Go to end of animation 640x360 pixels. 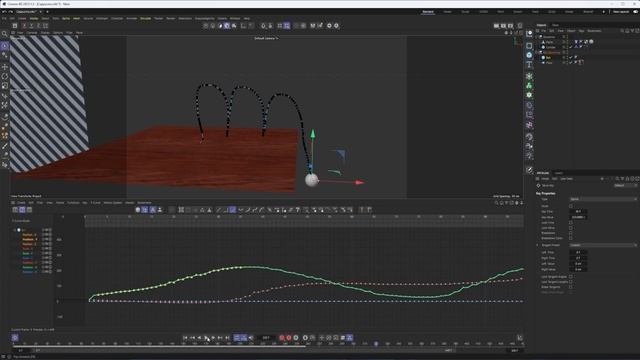click(x=228, y=338)
